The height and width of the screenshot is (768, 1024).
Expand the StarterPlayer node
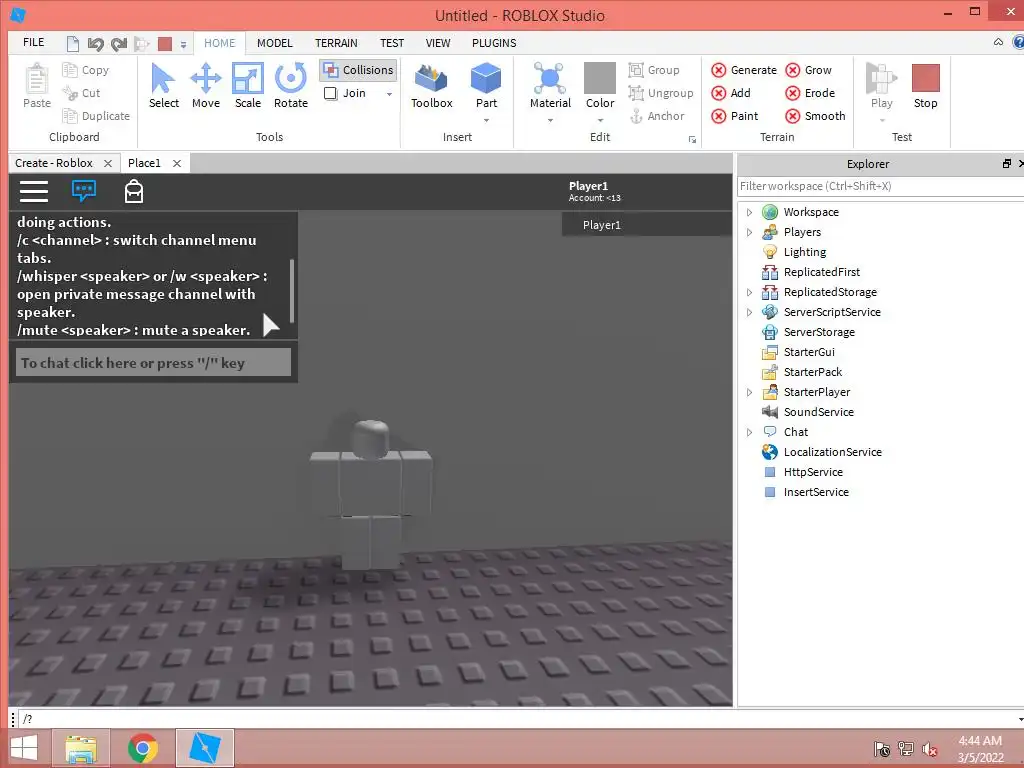pos(749,392)
